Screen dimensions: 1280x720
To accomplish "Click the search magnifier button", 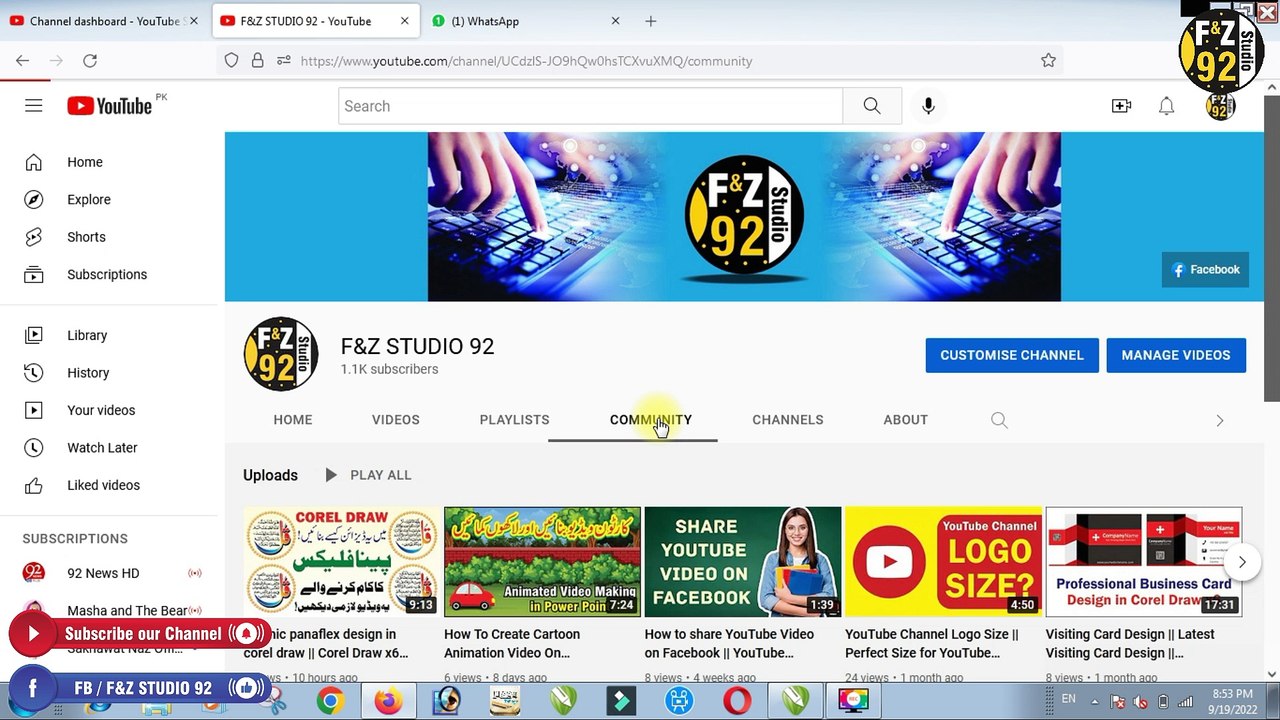I will (872, 106).
